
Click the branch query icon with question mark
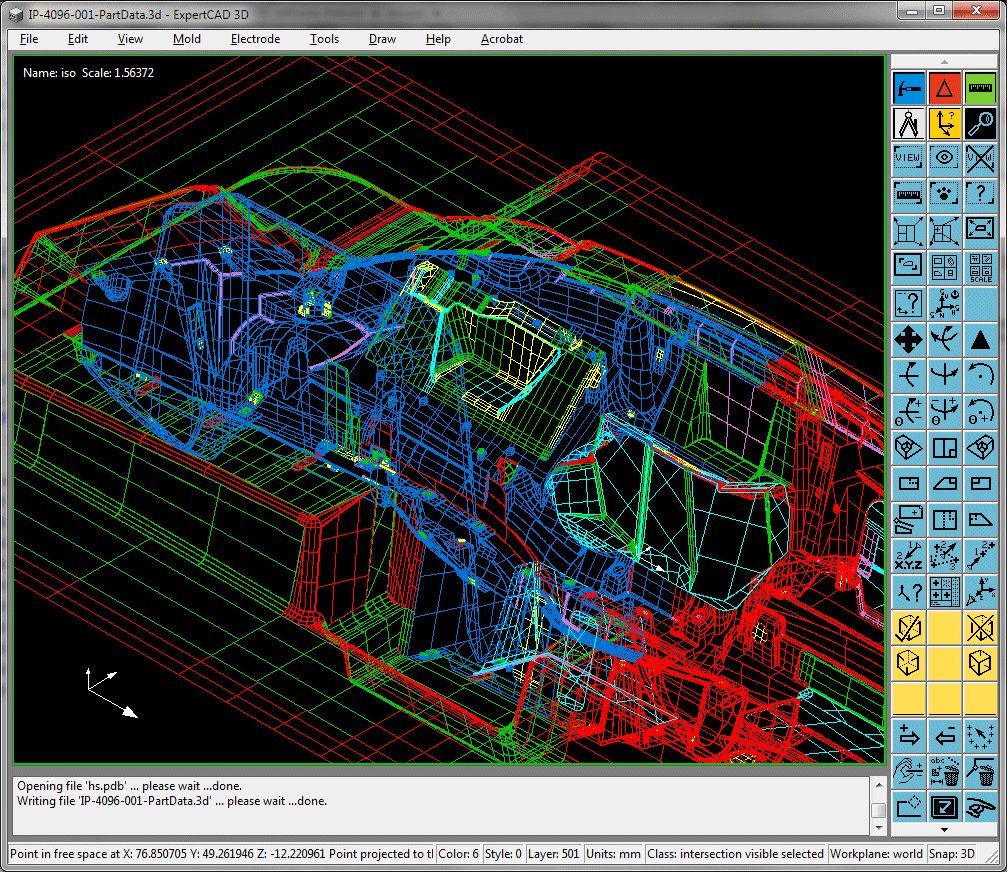pos(908,591)
